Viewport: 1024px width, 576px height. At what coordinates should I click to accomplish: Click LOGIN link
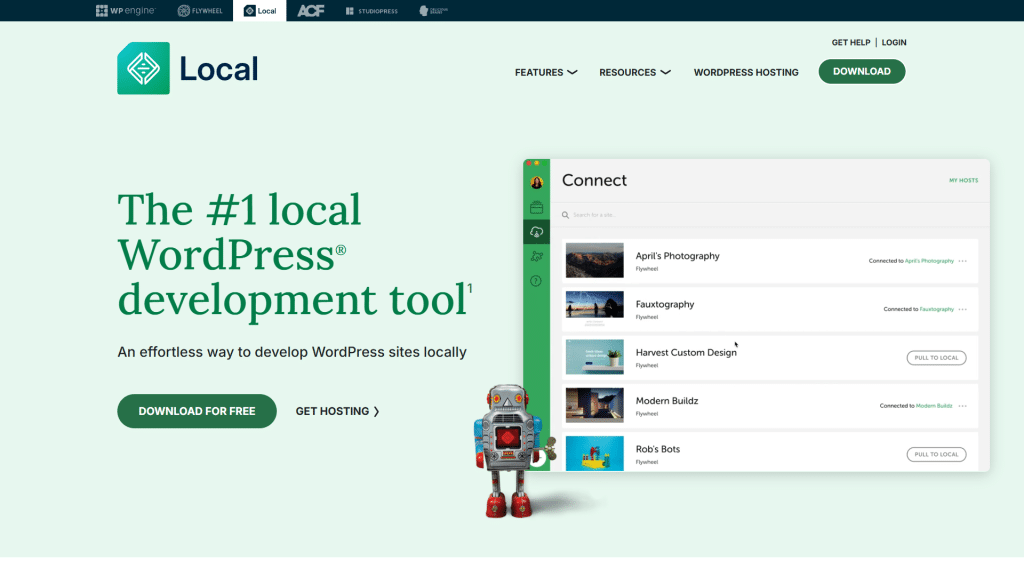tap(893, 42)
